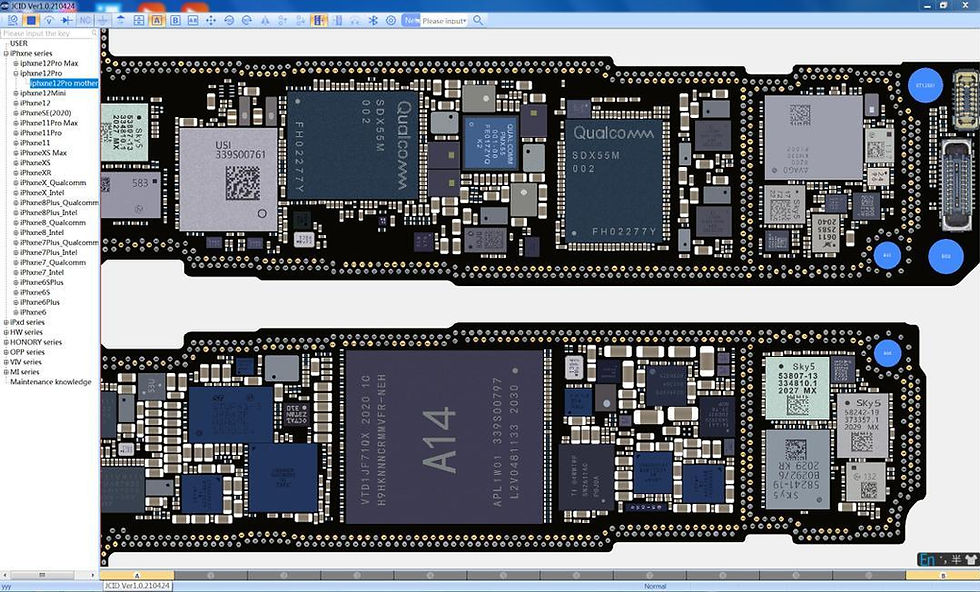The image size is (980, 592).
Task: Switch to bottom tab B
Action: [x=943, y=575]
